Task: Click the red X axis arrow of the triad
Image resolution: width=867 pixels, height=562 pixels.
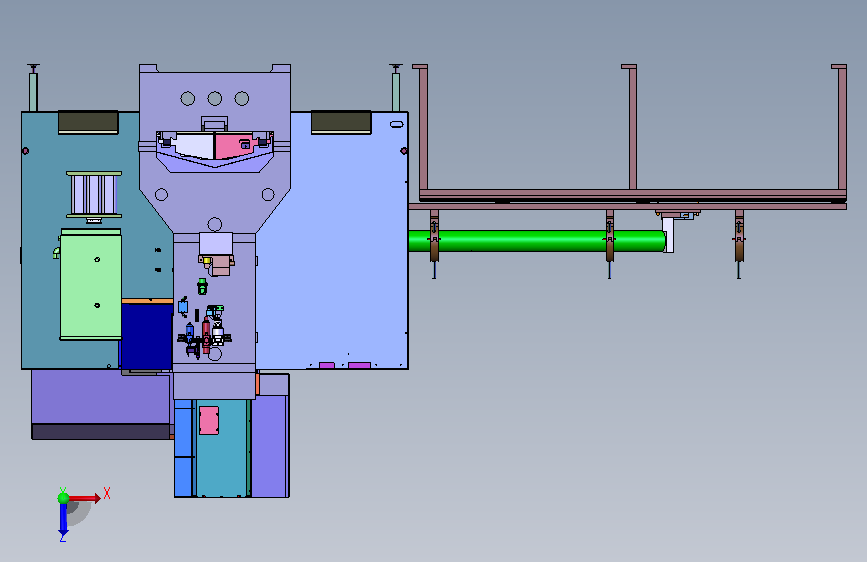Action: [85, 498]
